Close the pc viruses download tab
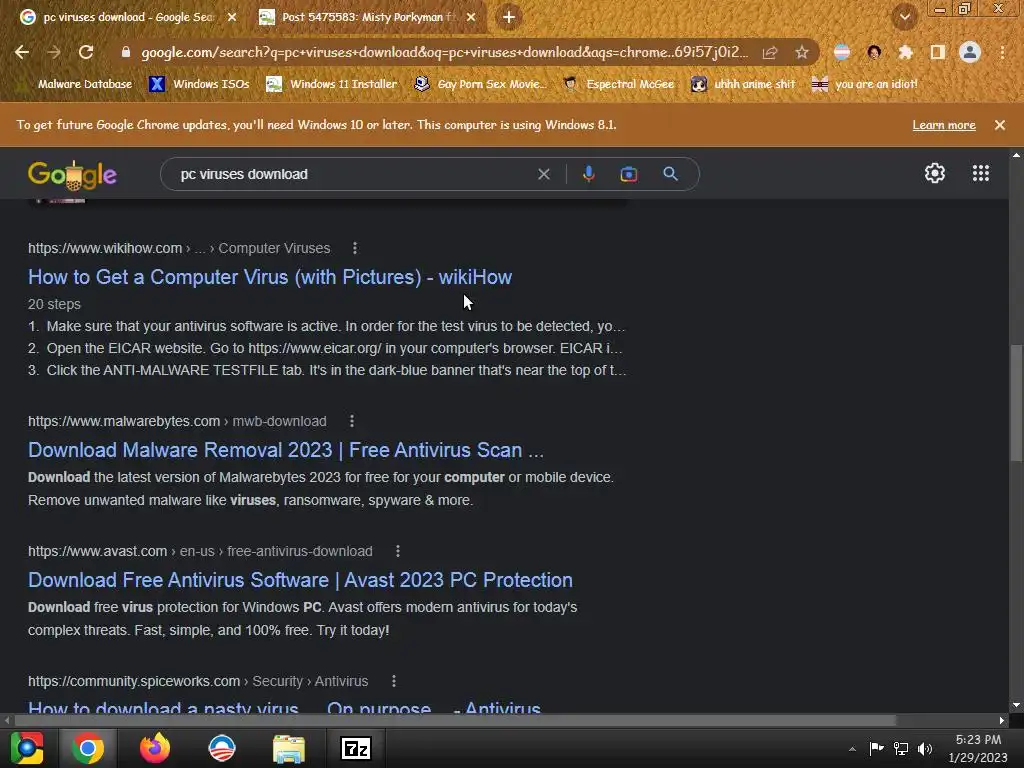 pyautogui.click(x=232, y=18)
